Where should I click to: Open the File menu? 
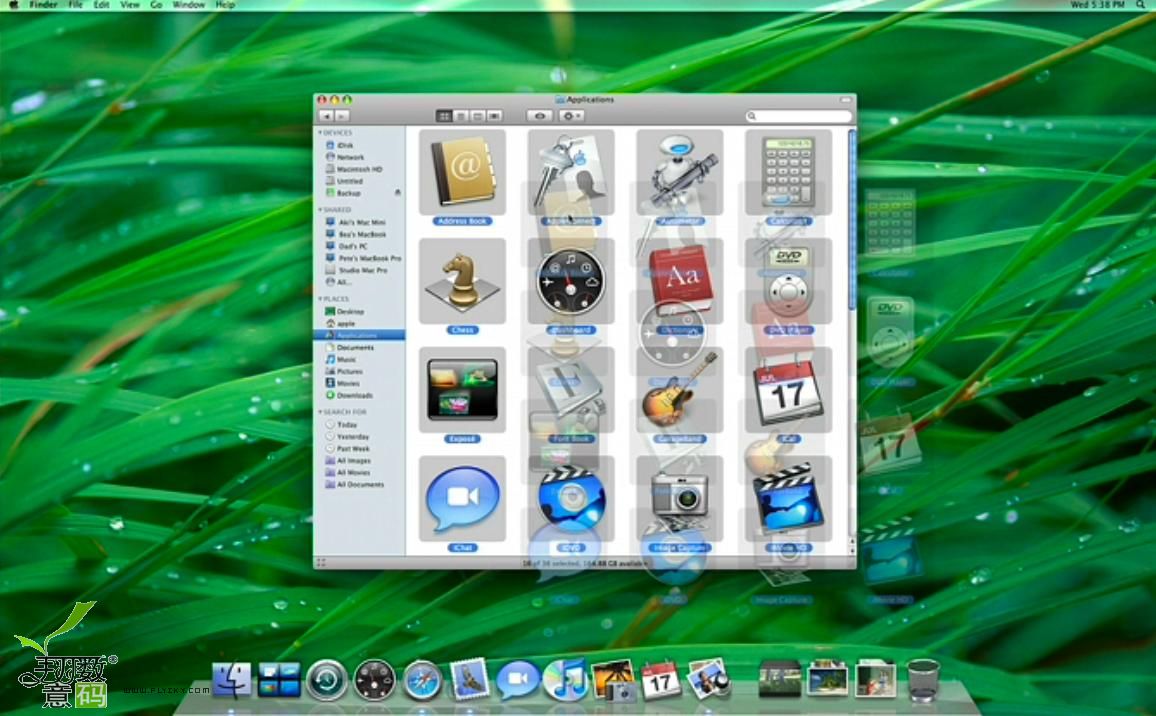click(x=75, y=4)
